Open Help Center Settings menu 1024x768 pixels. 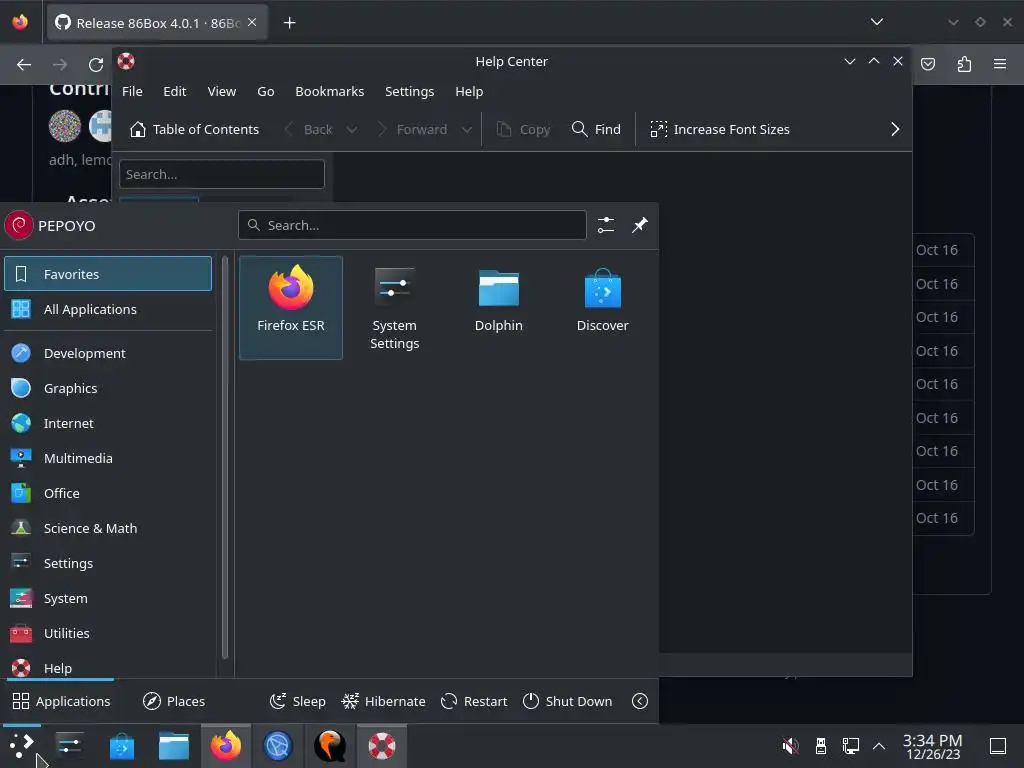409,91
